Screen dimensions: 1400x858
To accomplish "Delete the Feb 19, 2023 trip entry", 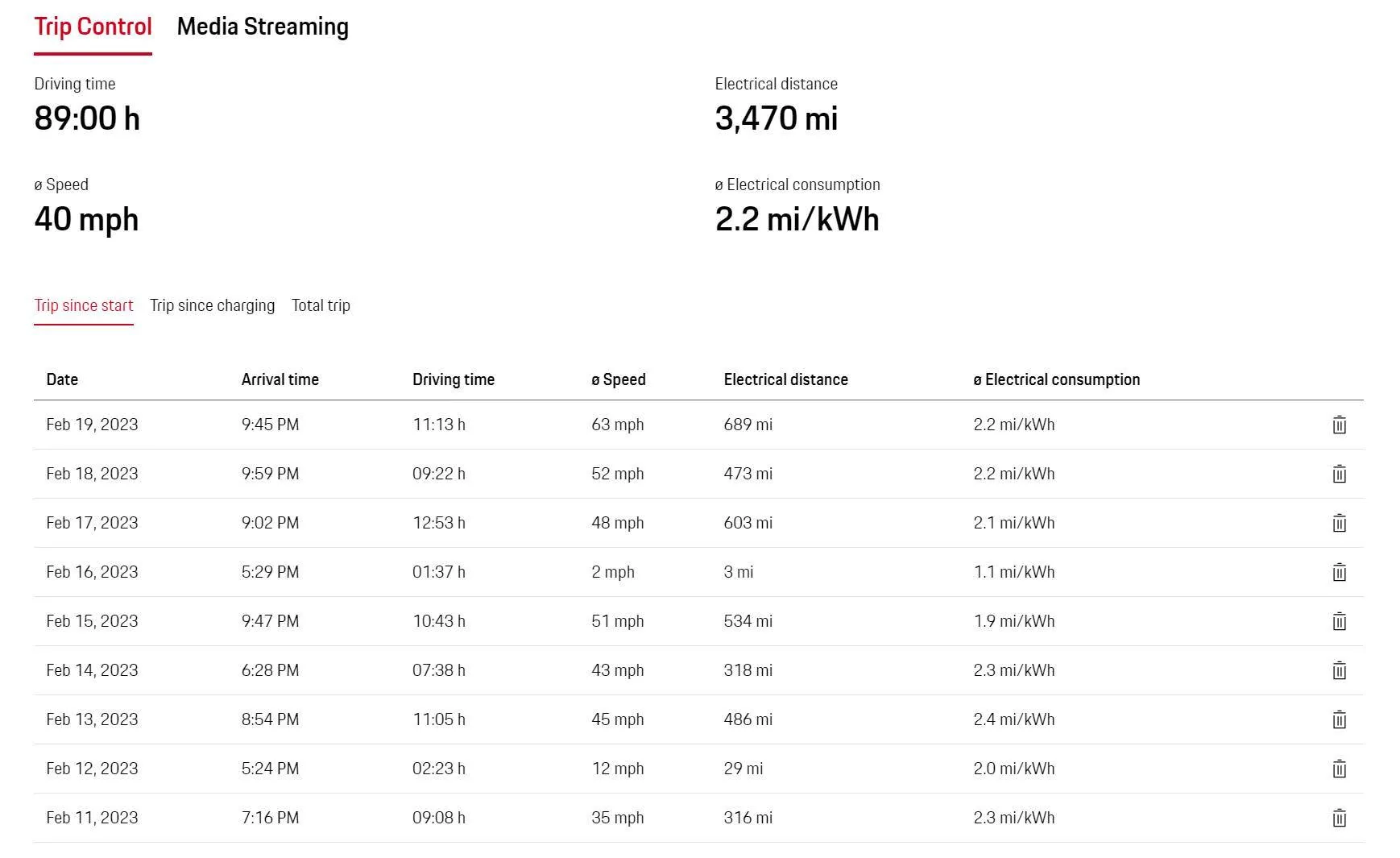I will 1339,425.
